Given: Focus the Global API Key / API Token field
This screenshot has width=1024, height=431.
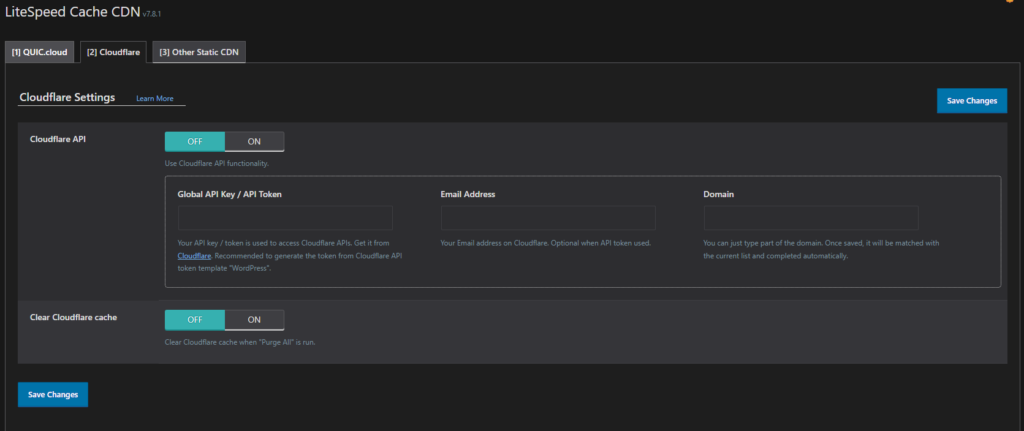Looking at the screenshot, I should (285, 217).
